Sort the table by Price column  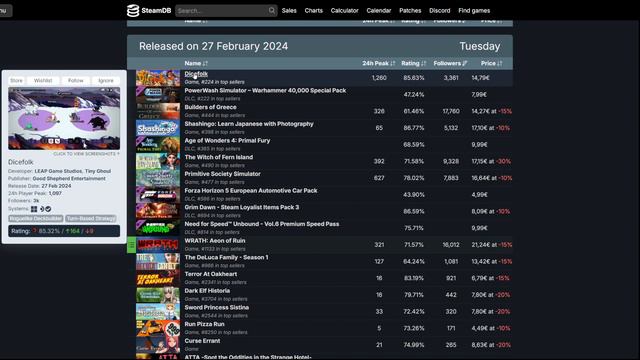491,63
